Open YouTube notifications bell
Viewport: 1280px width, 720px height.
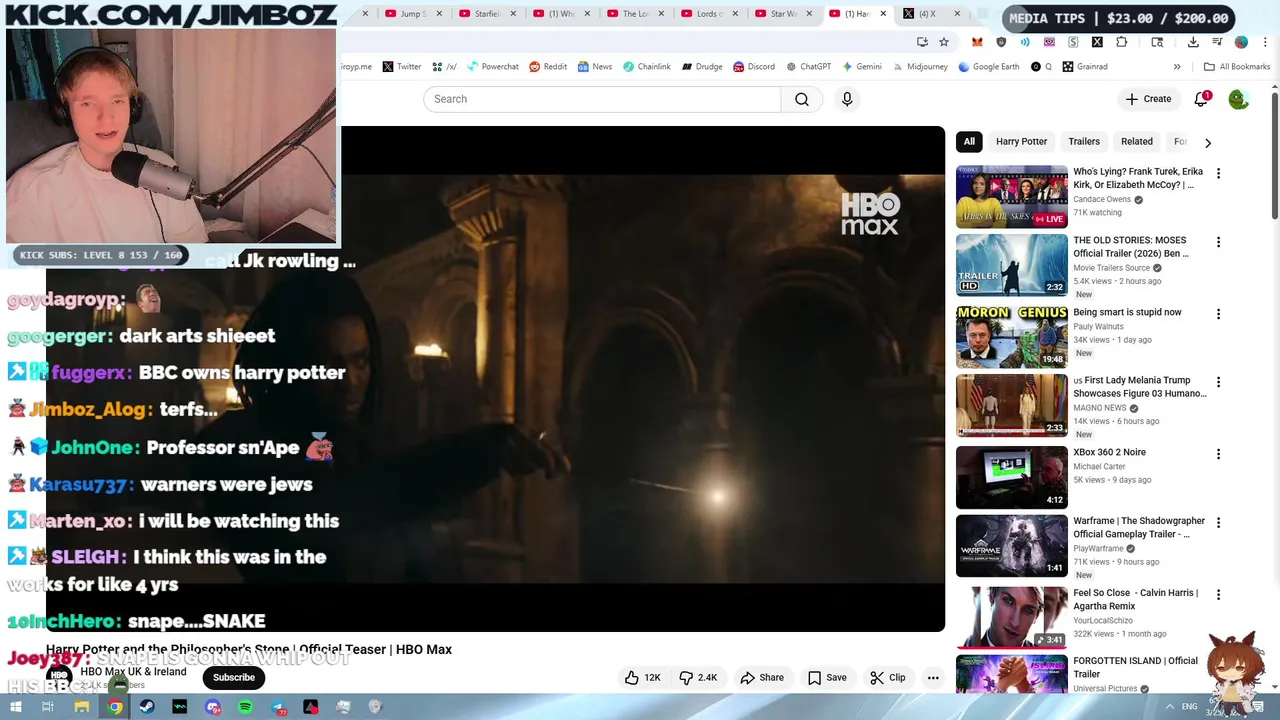tap(1201, 99)
